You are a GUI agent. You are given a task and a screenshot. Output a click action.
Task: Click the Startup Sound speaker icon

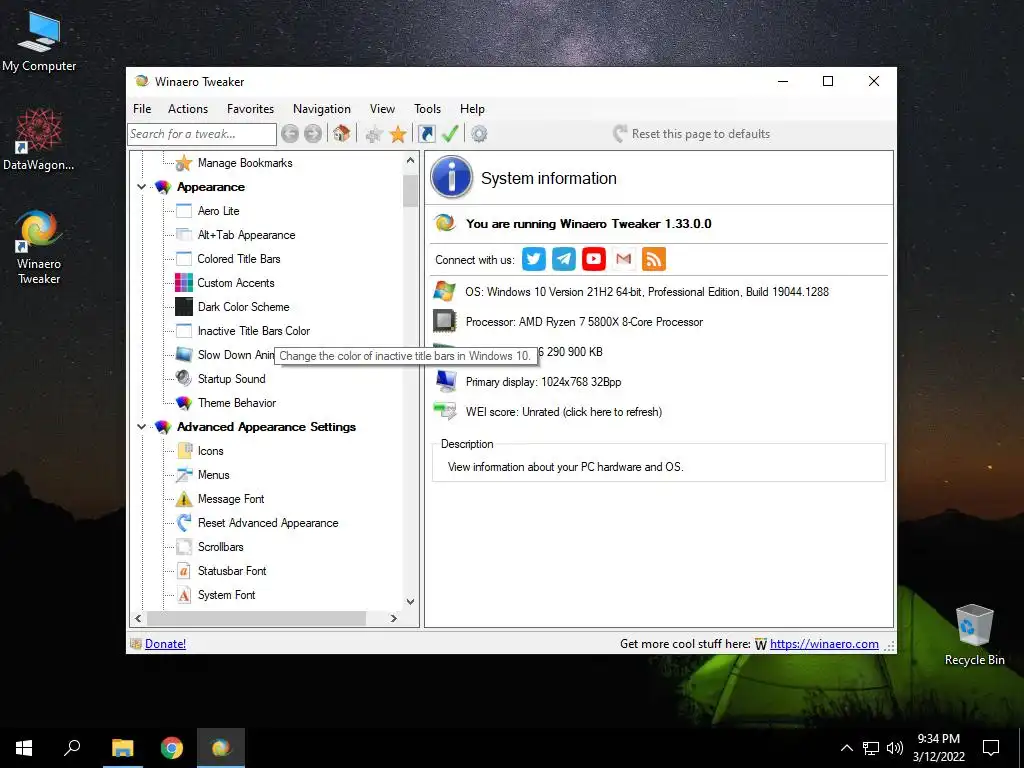click(x=184, y=379)
